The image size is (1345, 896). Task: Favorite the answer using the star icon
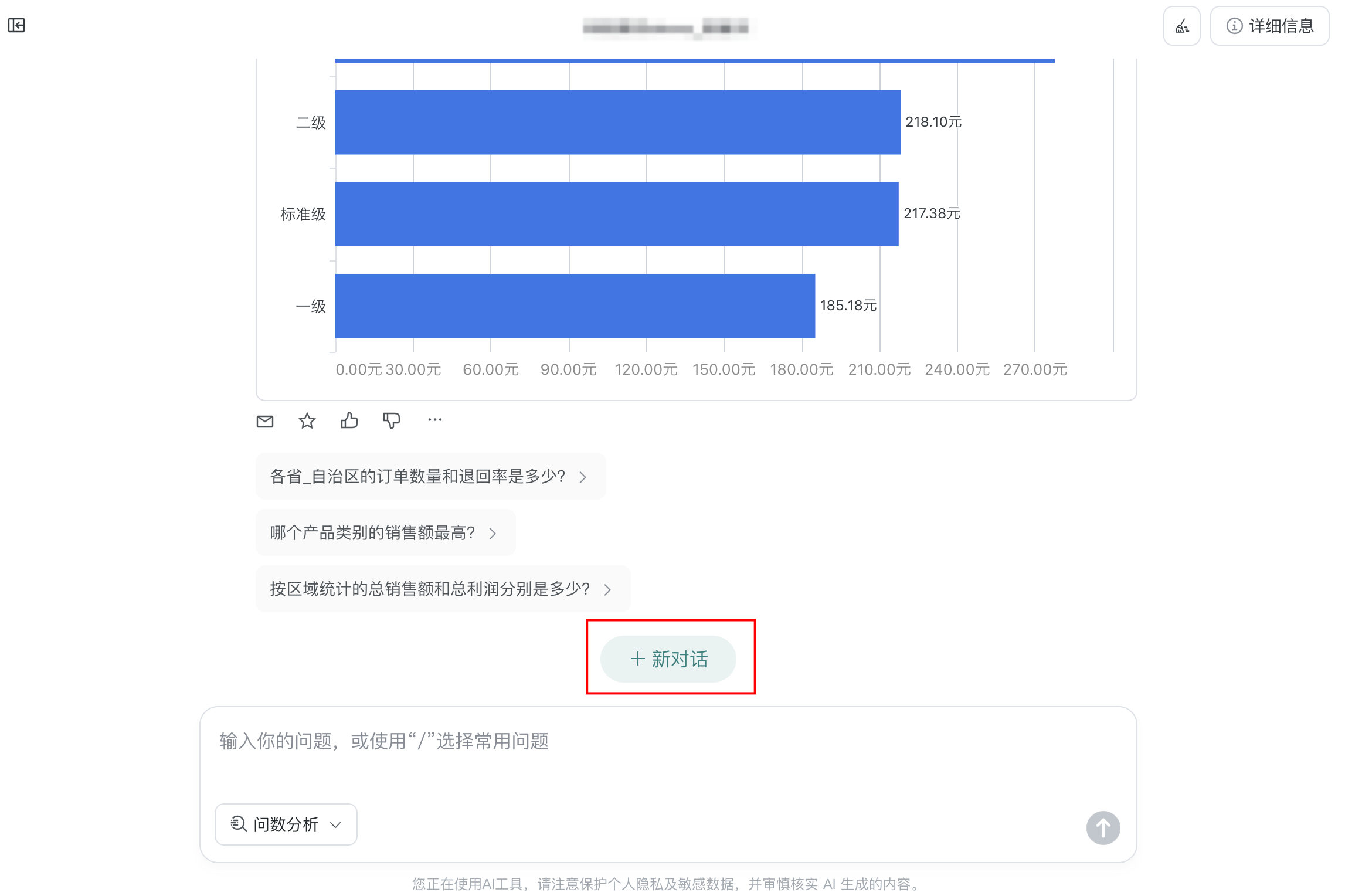307,420
